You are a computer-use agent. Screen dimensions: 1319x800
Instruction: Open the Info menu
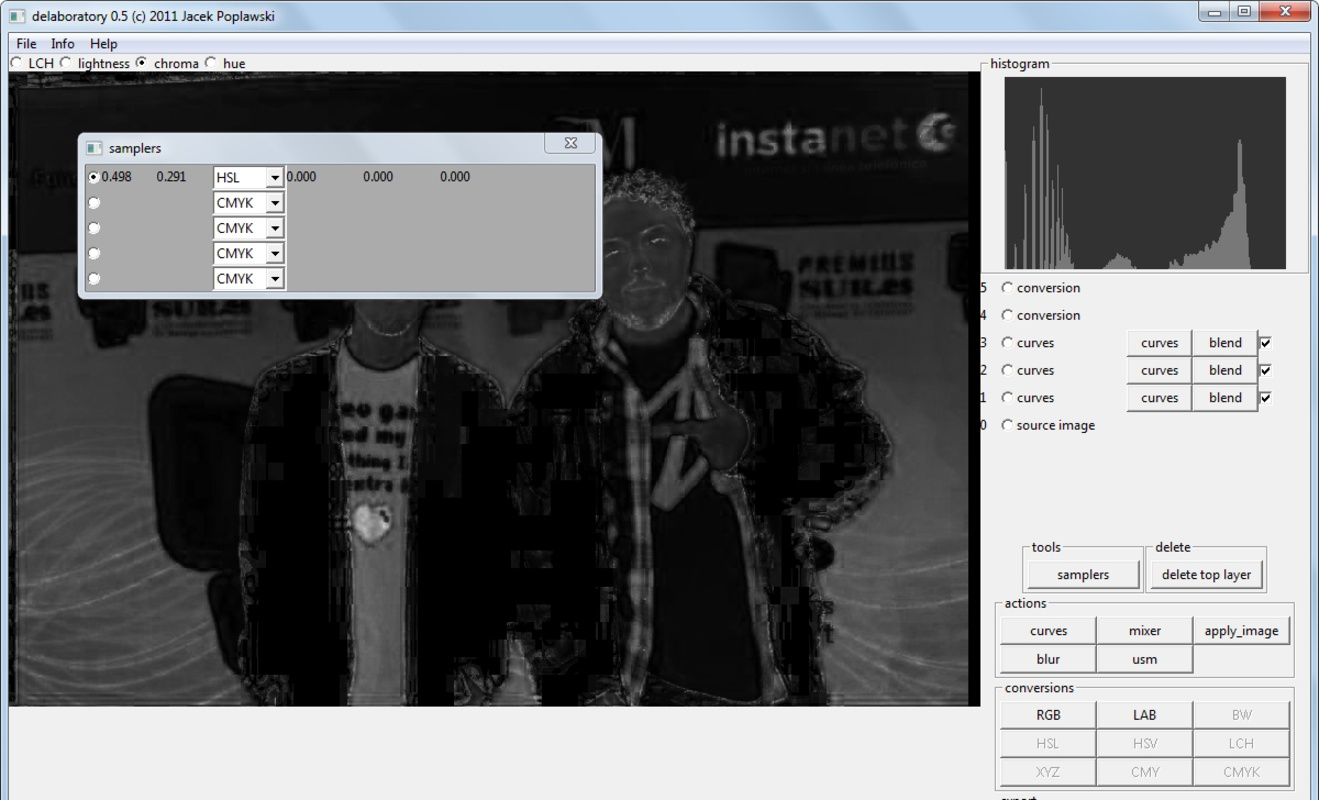63,44
